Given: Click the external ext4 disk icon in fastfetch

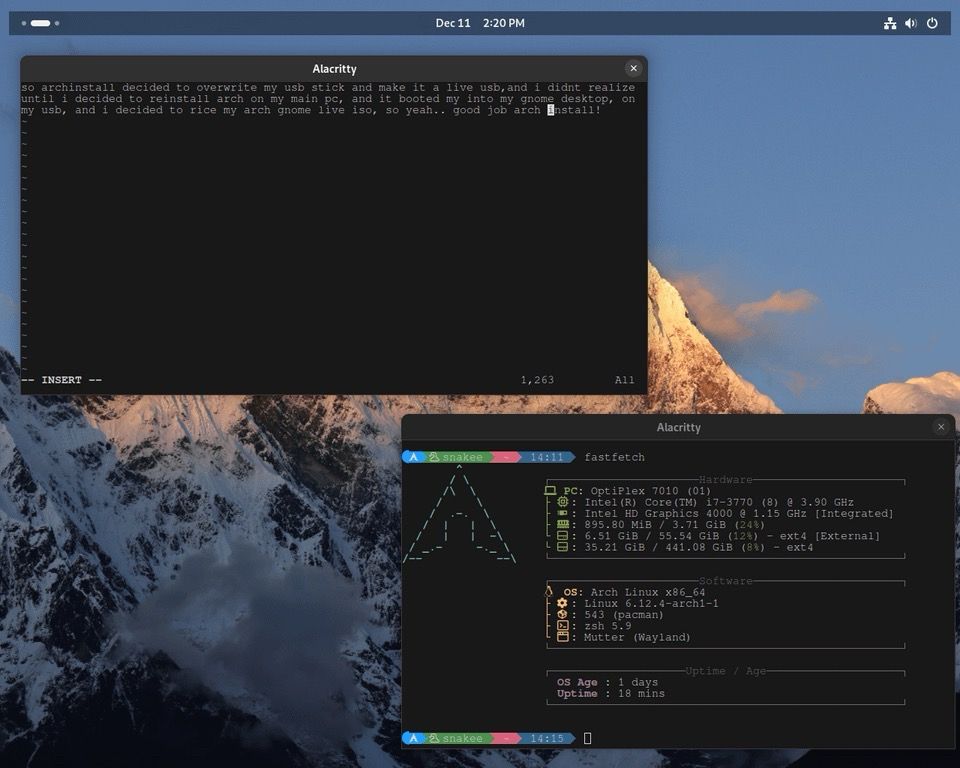Looking at the screenshot, I should 561,536.
